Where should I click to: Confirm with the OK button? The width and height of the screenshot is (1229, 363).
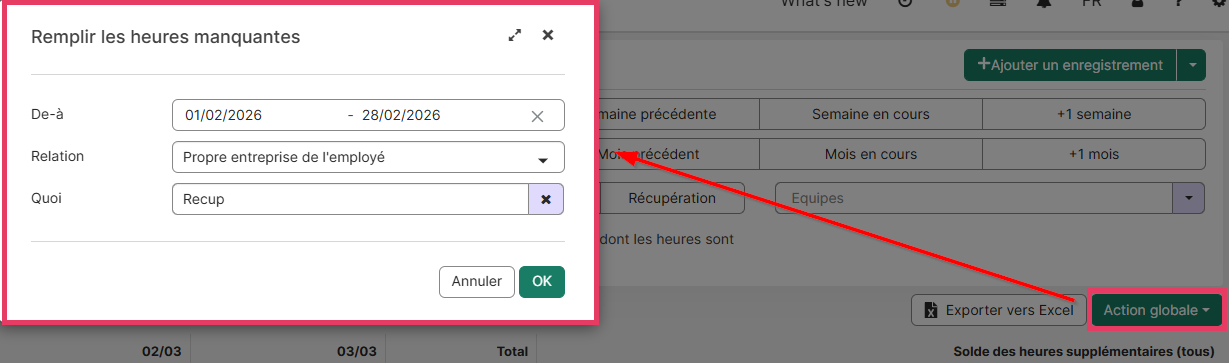542,282
